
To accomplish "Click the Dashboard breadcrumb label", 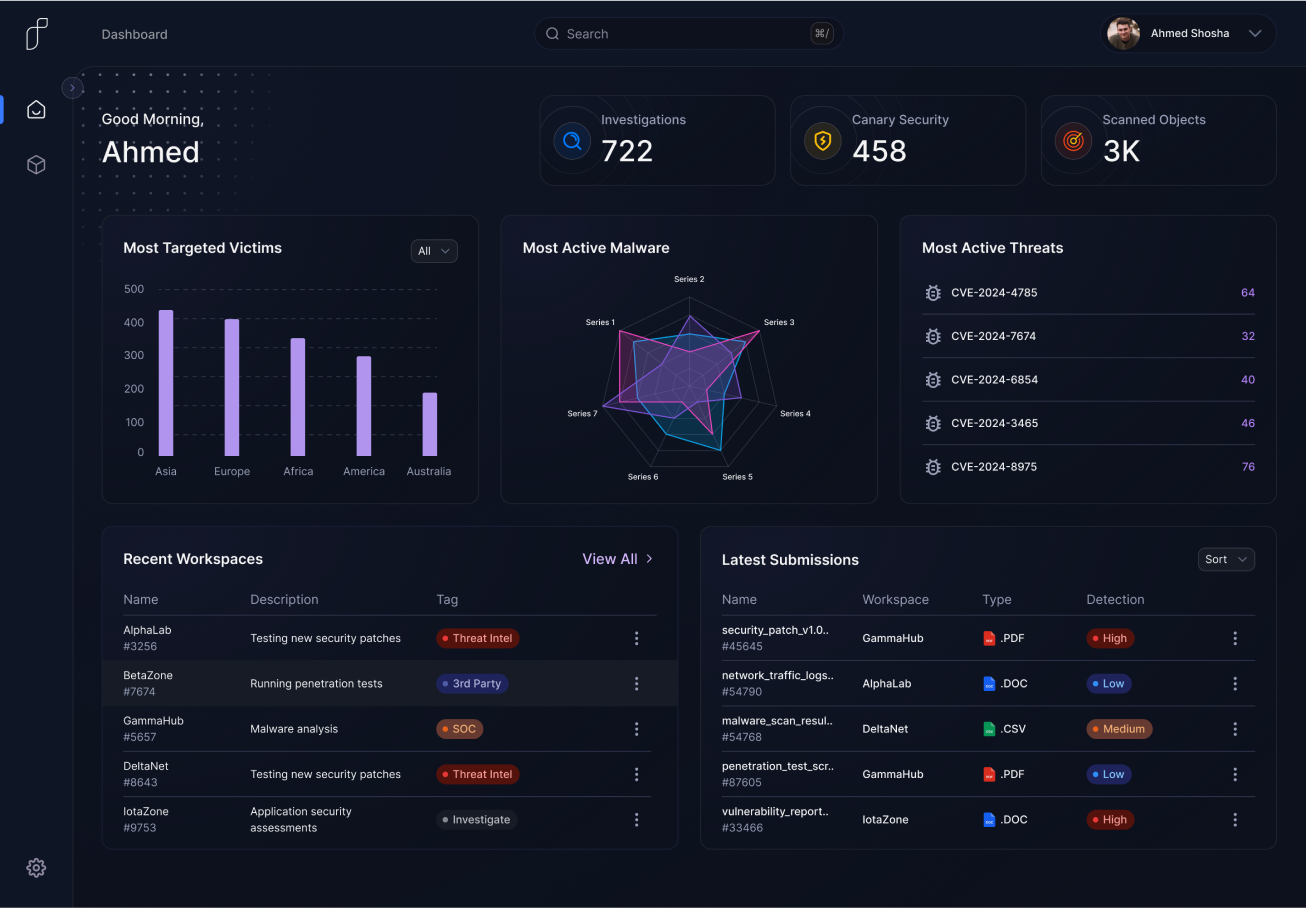I will pos(134,34).
